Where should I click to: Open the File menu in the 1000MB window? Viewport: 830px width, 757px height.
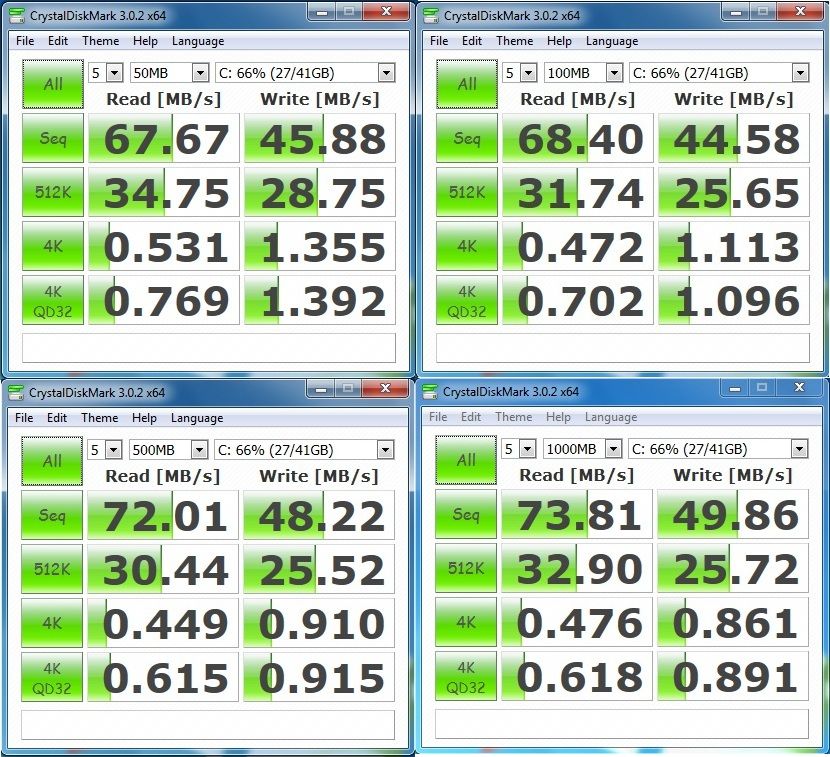click(438, 417)
